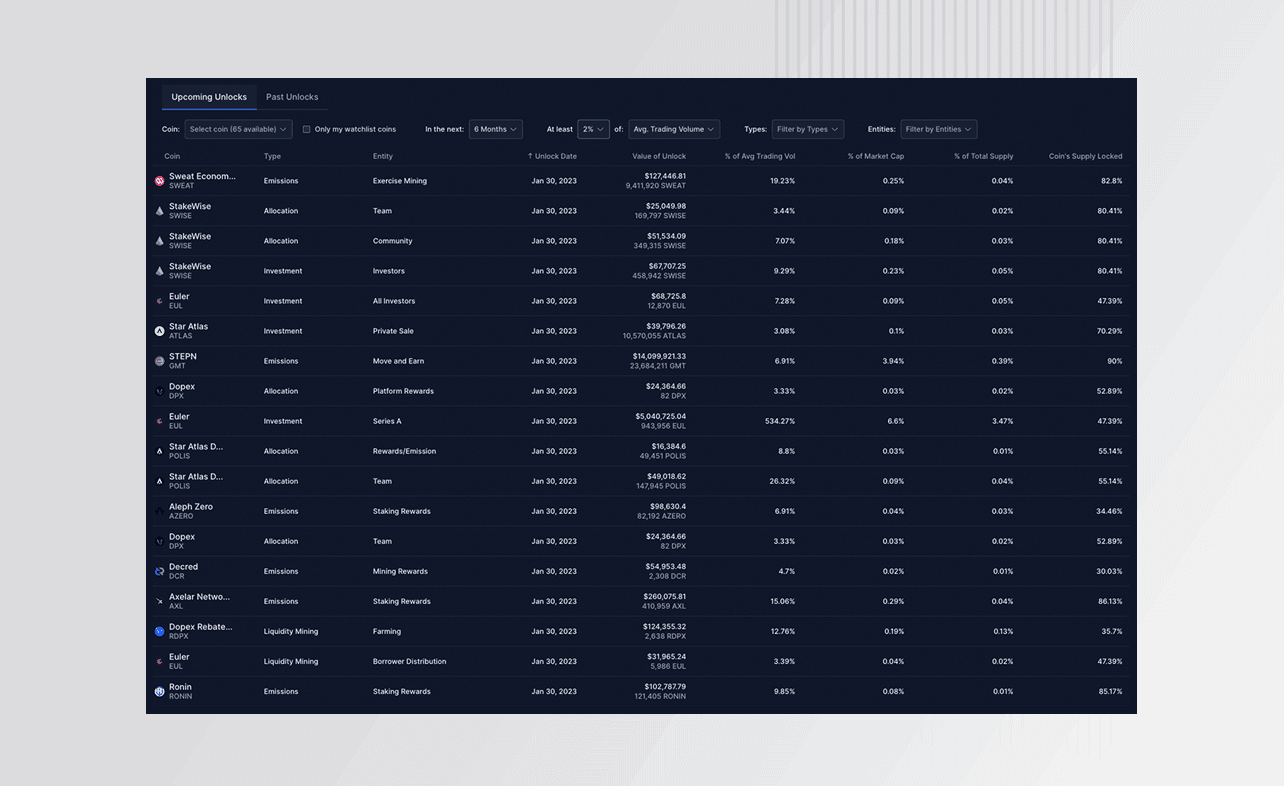
Task: Open the STEPN coin name link
Action: point(183,356)
